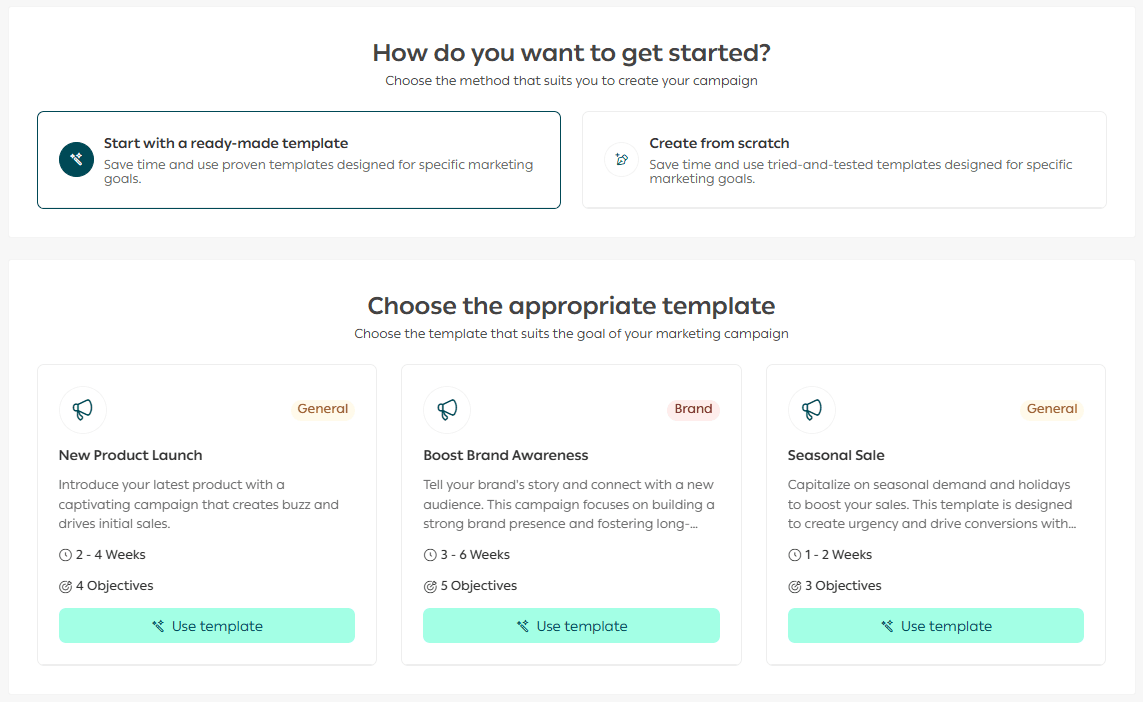1143x702 pixels.
Task: Choose the Create from scratch option
Action: pos(844,160)
